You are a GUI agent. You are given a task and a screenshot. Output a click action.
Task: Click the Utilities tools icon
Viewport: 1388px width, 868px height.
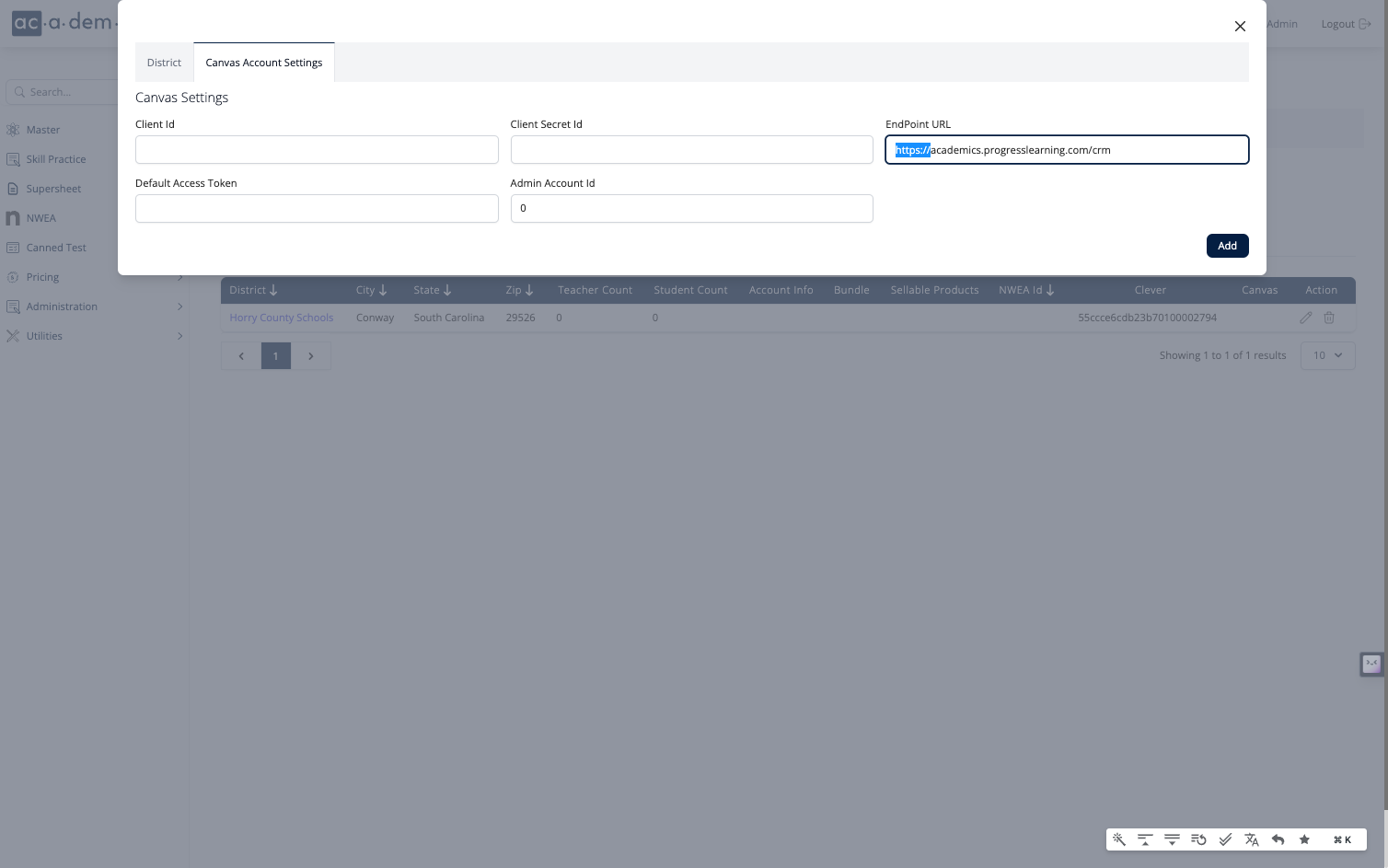pyautogui.click(x=13, y=336)
